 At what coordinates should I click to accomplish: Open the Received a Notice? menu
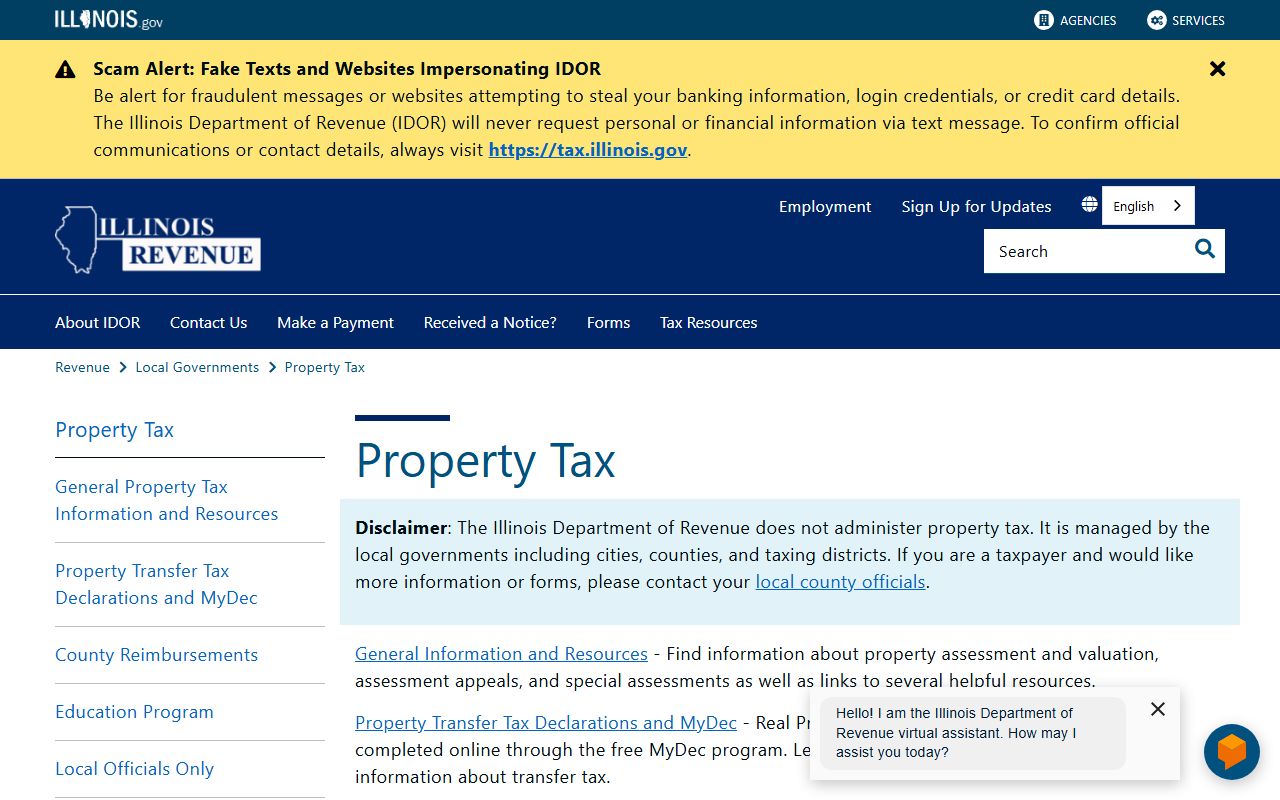[x=490, y=322]
